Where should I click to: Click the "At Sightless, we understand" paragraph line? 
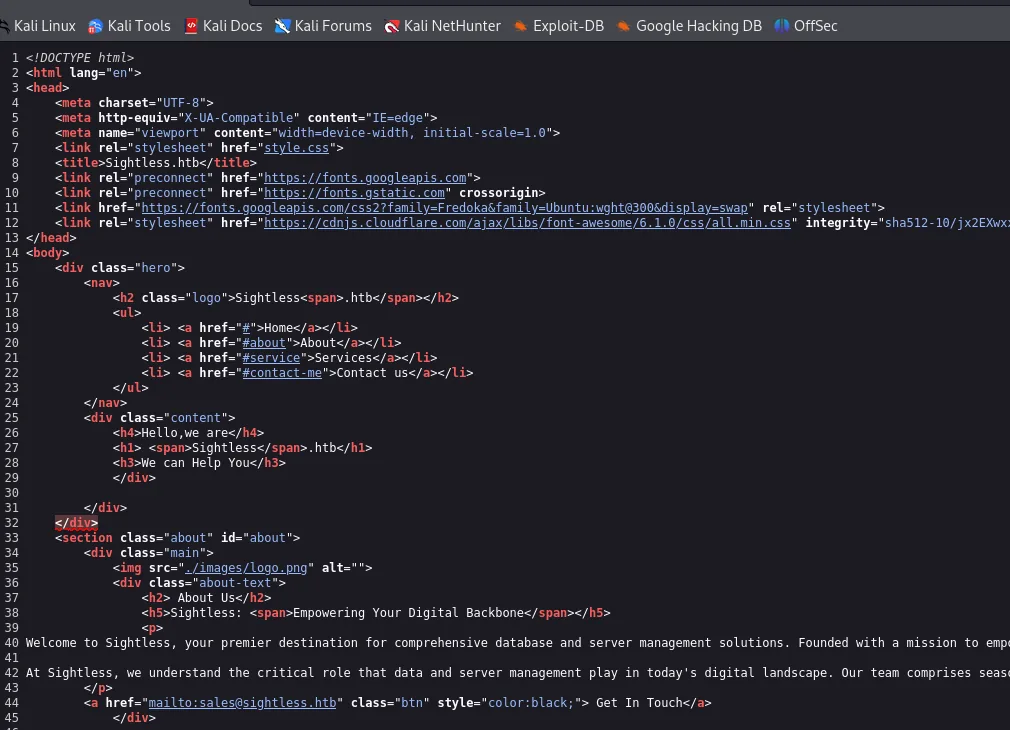(518, 673)
